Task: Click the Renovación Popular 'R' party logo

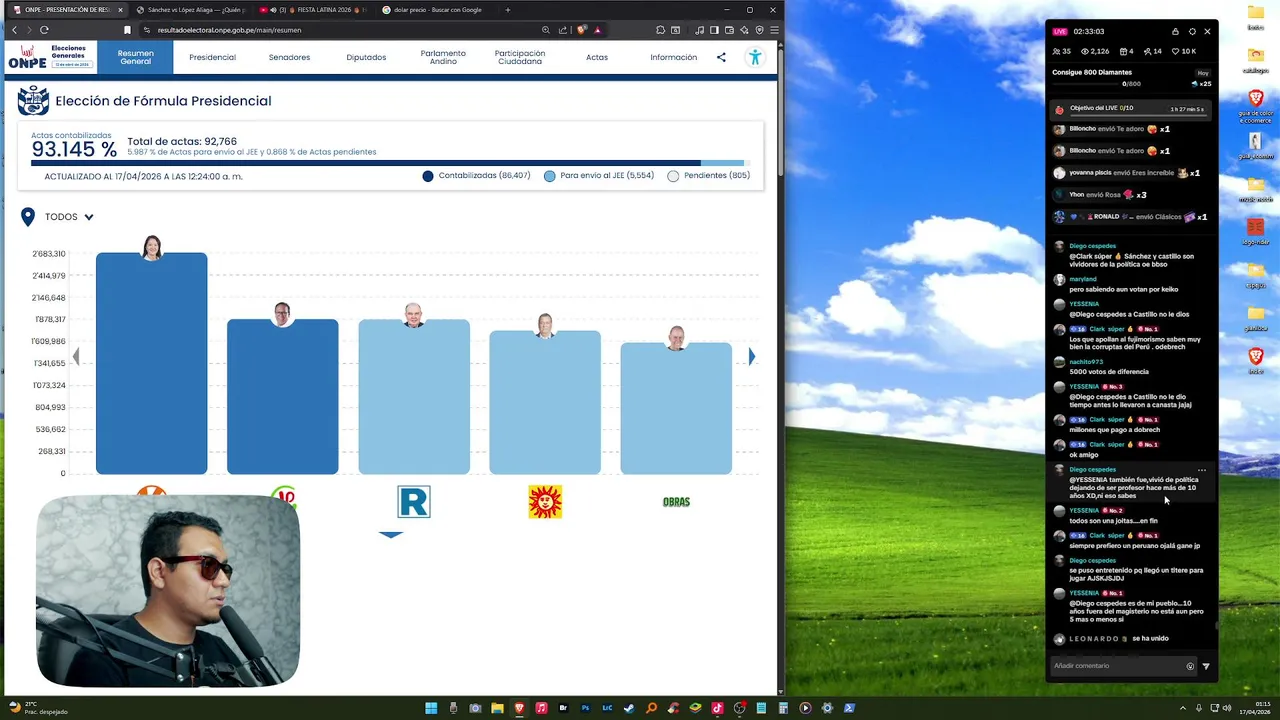Action: (413, 501)
